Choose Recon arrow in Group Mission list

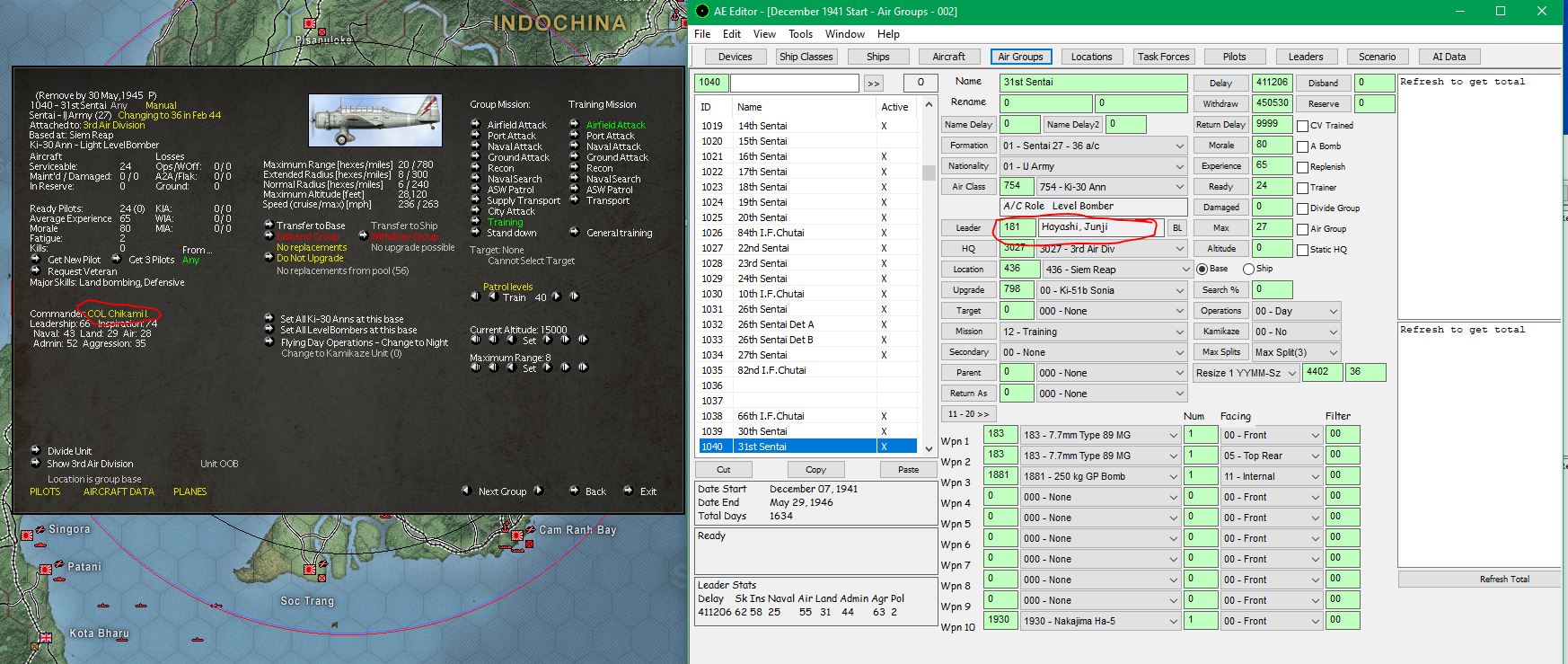pos(477,168)
